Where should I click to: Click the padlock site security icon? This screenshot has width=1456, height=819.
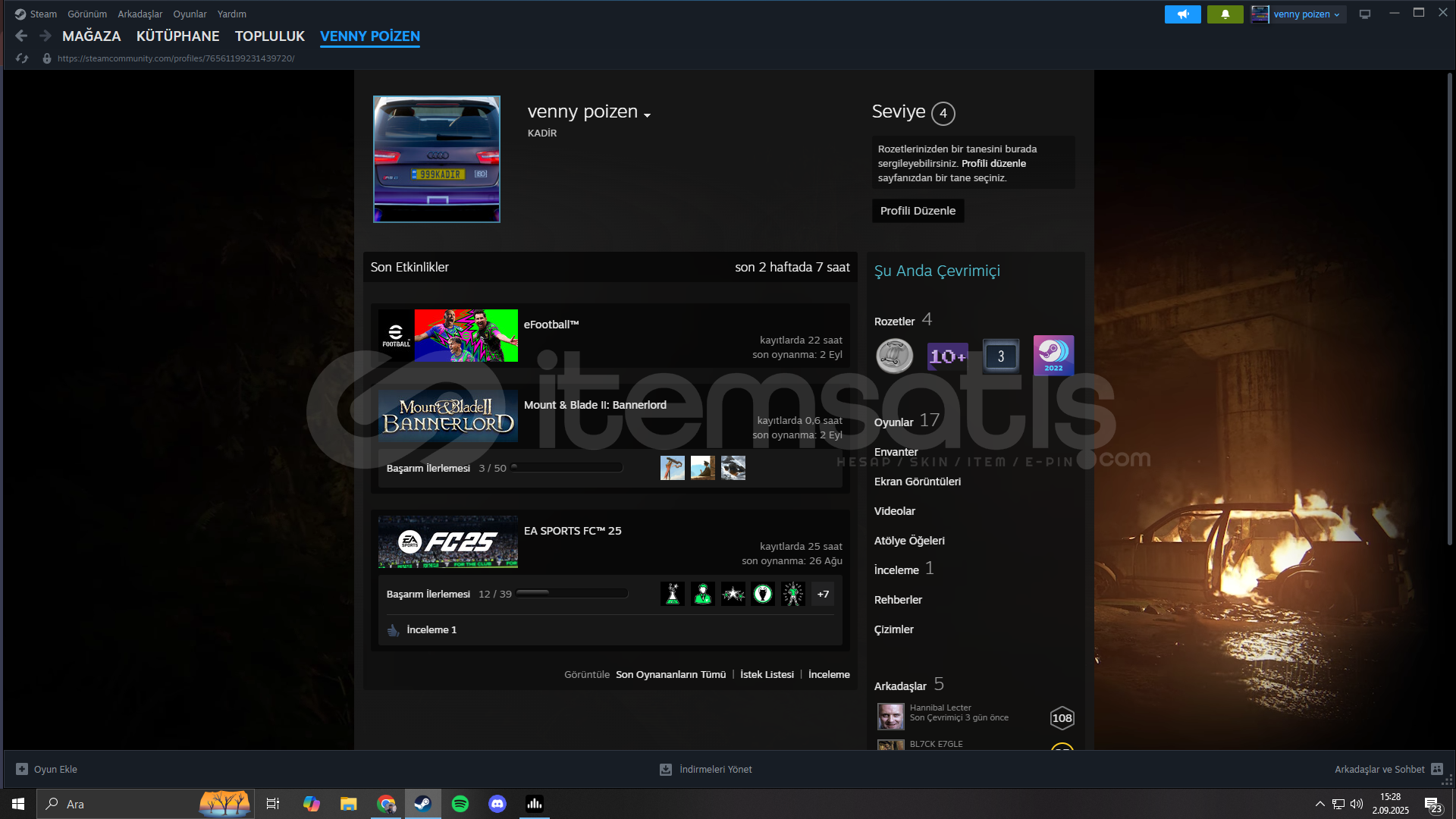[x=47, y=58]
